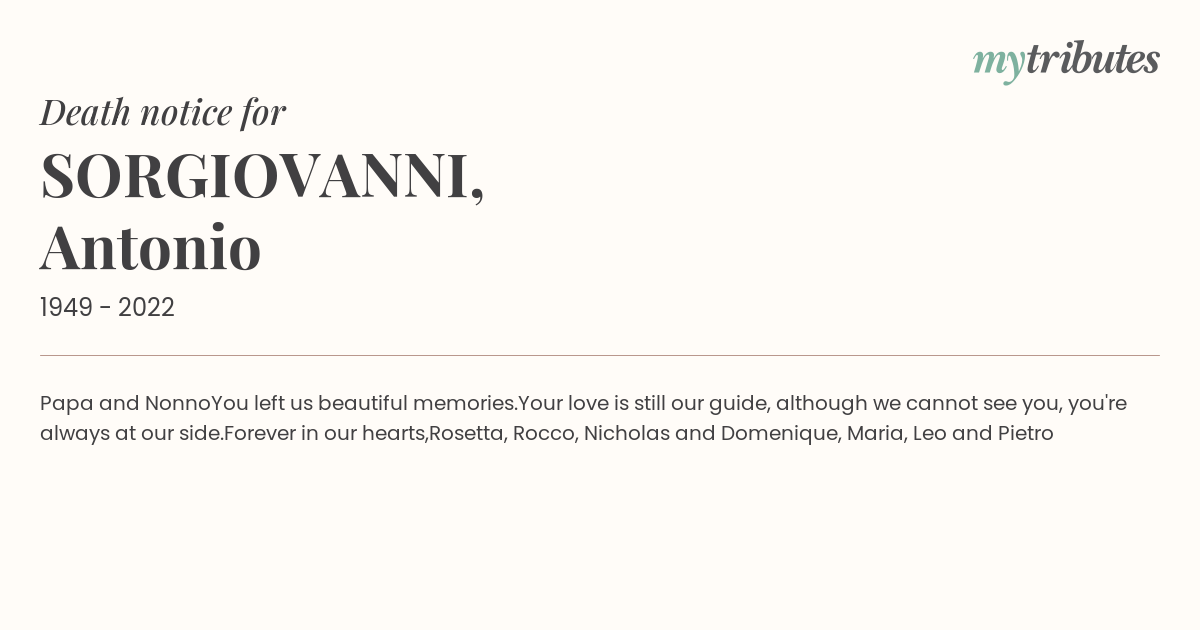Viewport: 1200px width, 630px height.
Task: Click "Forever in our hearts" text
Action: point(325,434)
